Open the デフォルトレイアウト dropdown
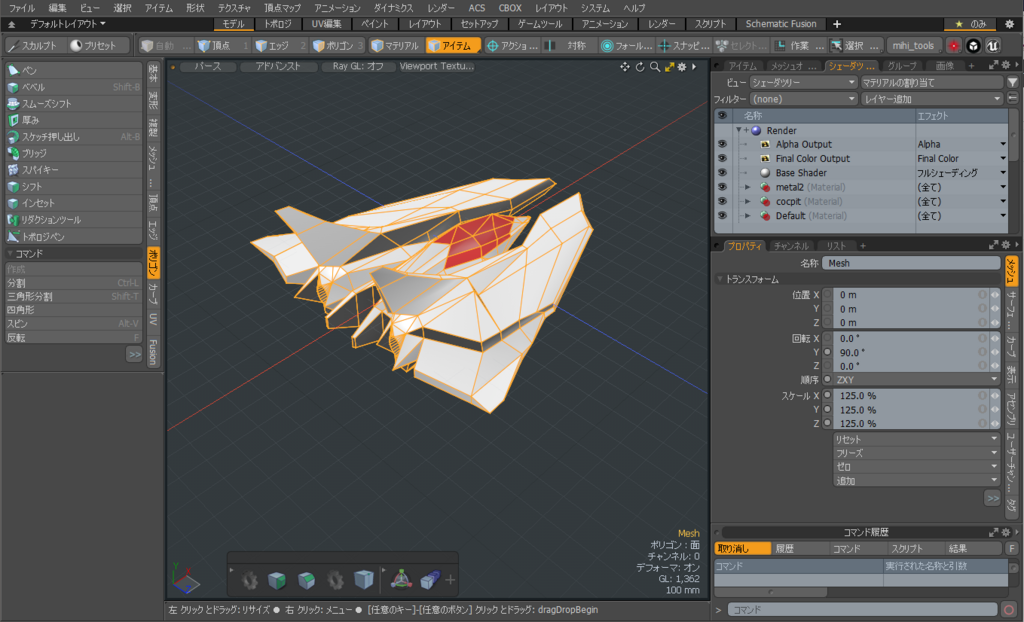The height and width of the screenshot is (622, 1024). (68, 24)
